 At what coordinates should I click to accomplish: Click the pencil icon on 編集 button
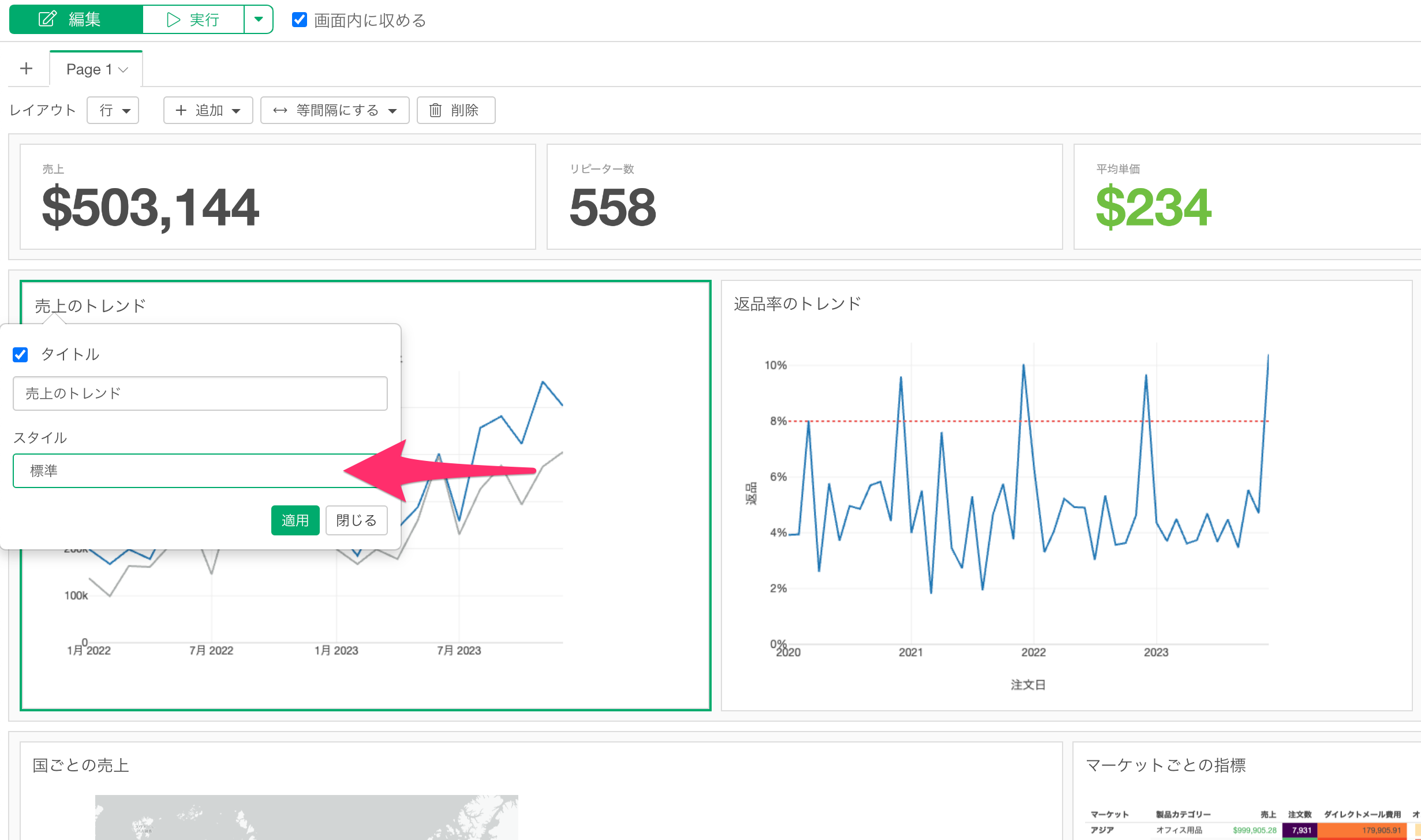pos(47,20)
